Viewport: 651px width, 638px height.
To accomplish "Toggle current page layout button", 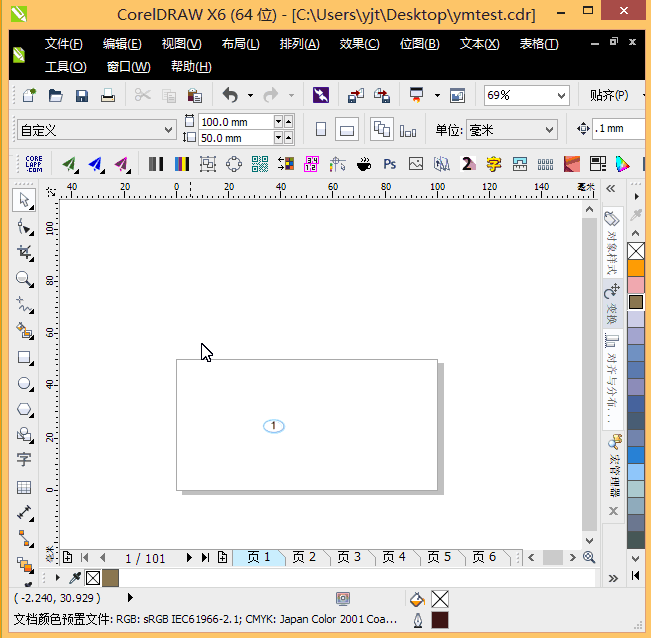I will [x=408, y=131].
